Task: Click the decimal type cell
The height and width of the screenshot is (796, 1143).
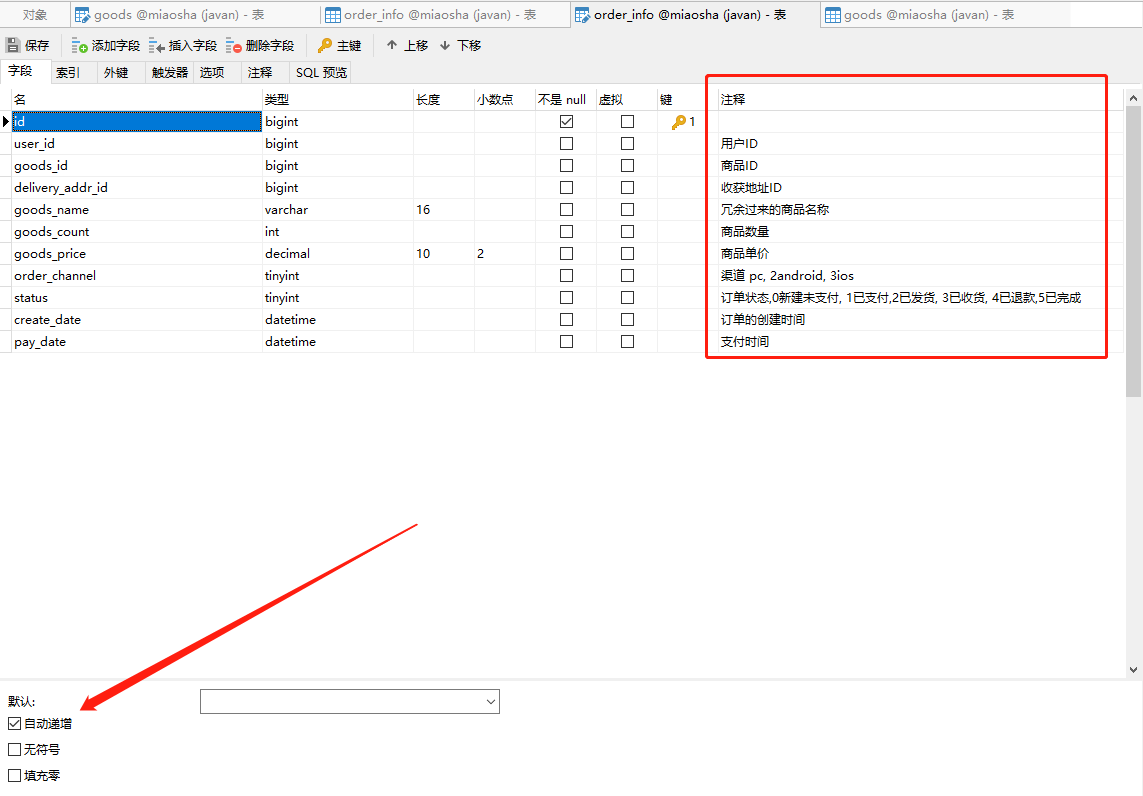Action: (x=338, y=254)
